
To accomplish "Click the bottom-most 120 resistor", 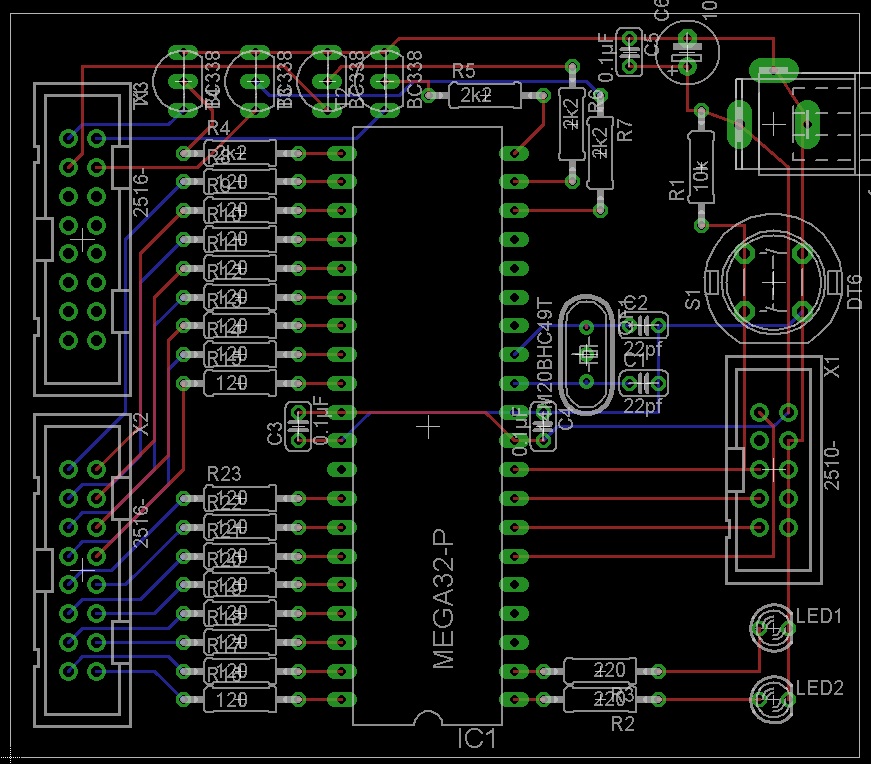I will click(240, 700).
